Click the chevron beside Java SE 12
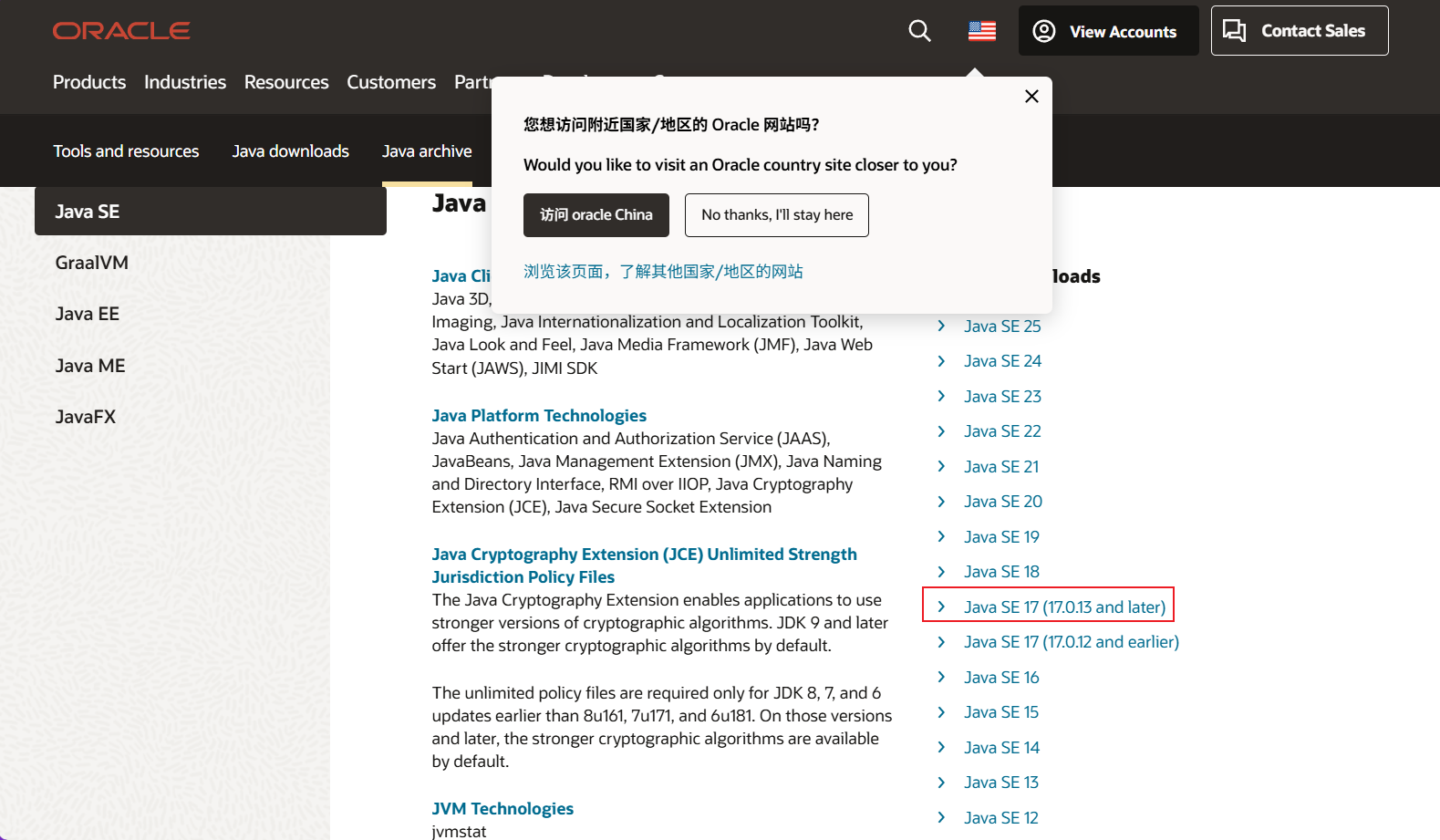The width and height of the screenshot is (1440, 840). (x=941, y=817)
